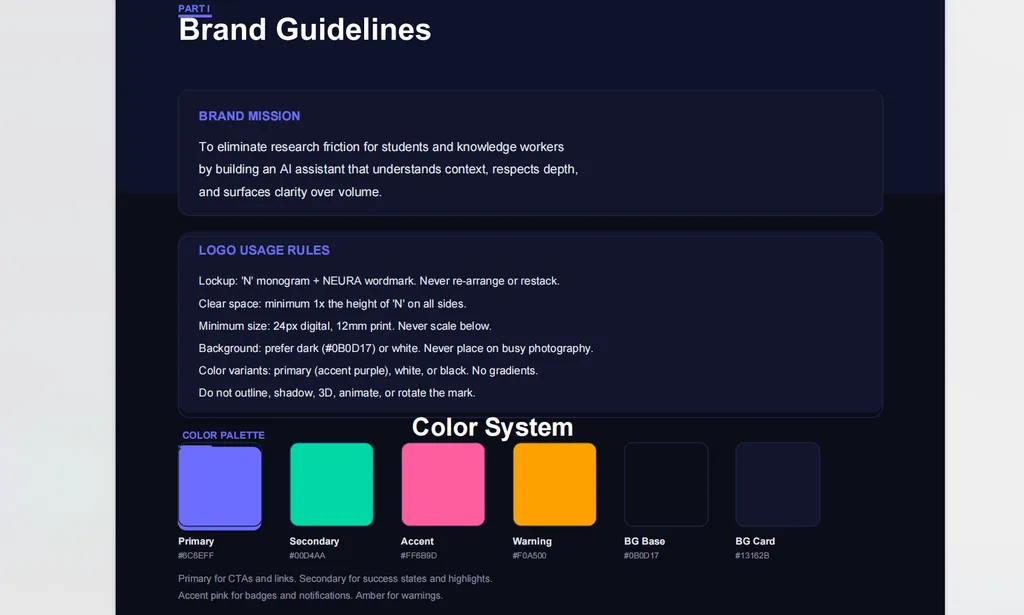Click the Accent swatch name label
This screenshot has height=615, width=1024.
[x=417, y=541]
